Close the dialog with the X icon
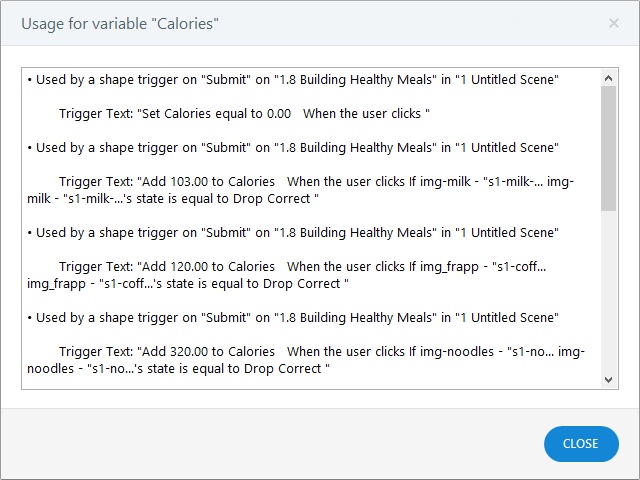Image resolution: width=640 pixels, height=480 pixels. coord(614,23)
